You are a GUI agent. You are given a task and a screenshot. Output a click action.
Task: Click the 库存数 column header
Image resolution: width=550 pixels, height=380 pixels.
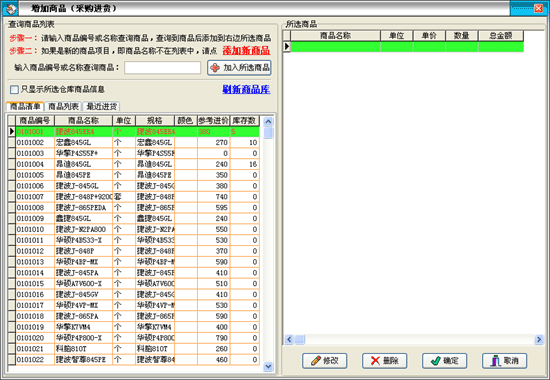coord(244,120)
